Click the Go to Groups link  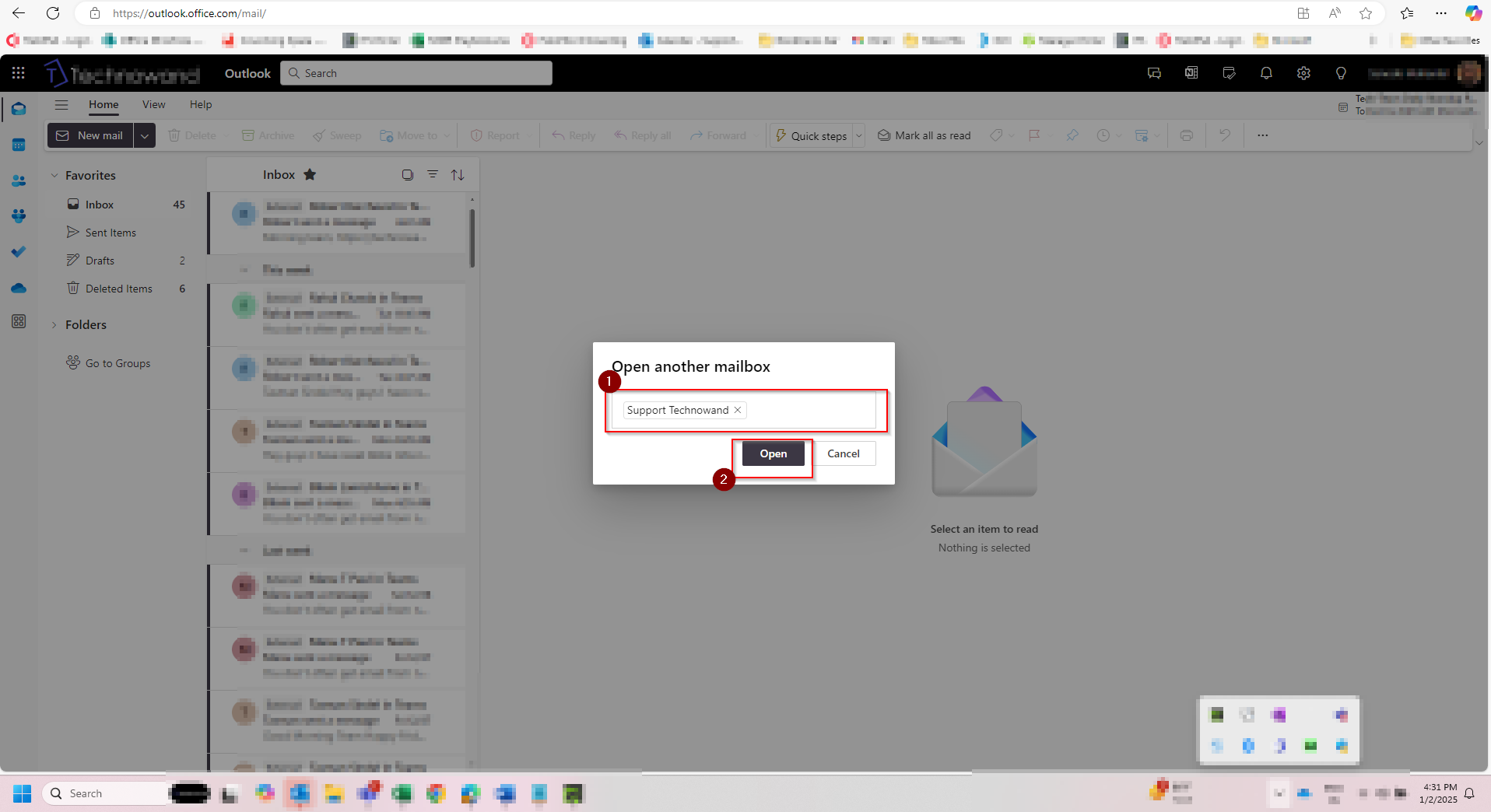pyautogui.click(x=118, y=363)
